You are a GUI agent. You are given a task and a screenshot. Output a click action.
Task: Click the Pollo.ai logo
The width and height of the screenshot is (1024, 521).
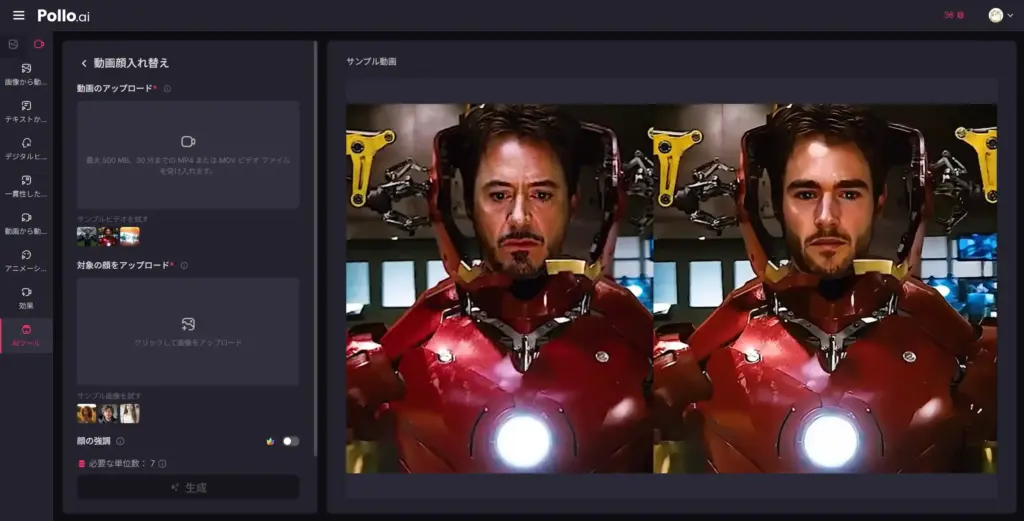coord(63,16)
